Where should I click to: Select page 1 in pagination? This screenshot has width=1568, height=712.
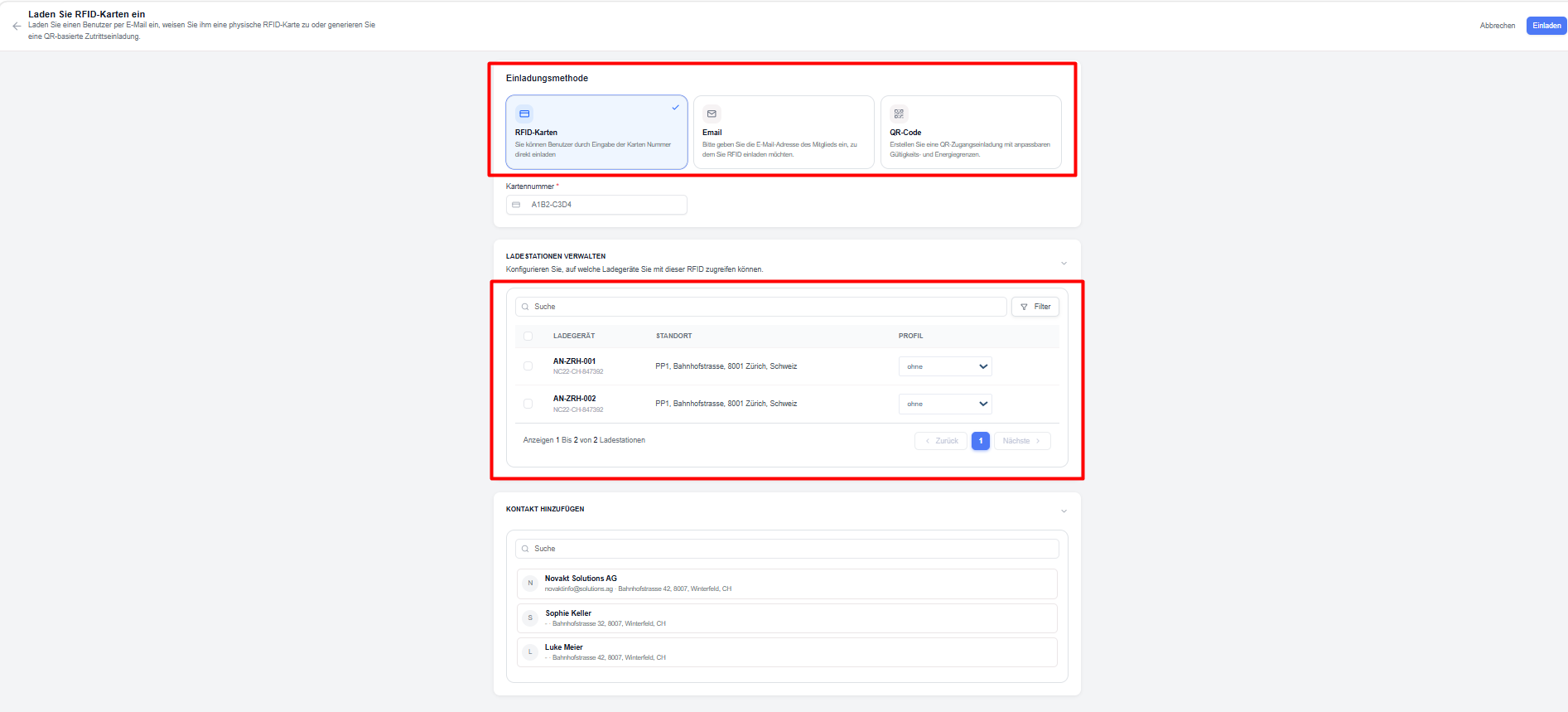click(981, 441)
